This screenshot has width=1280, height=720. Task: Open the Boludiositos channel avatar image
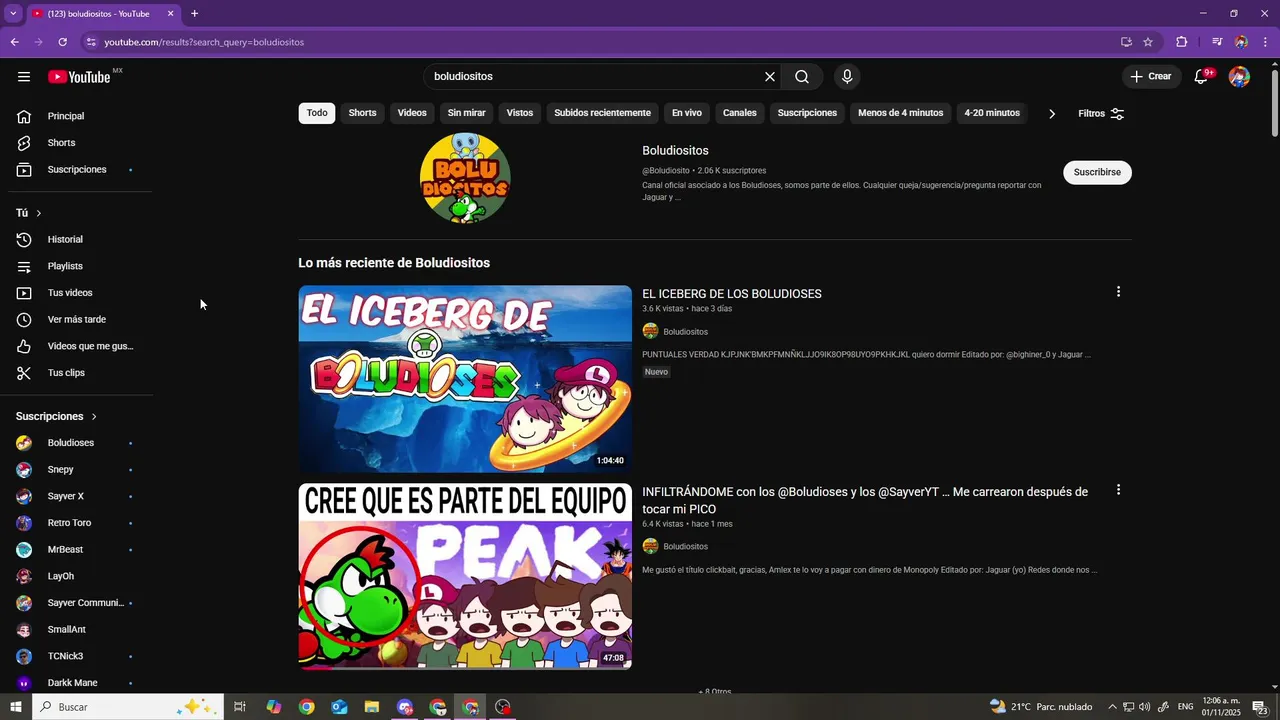[465, 178]
